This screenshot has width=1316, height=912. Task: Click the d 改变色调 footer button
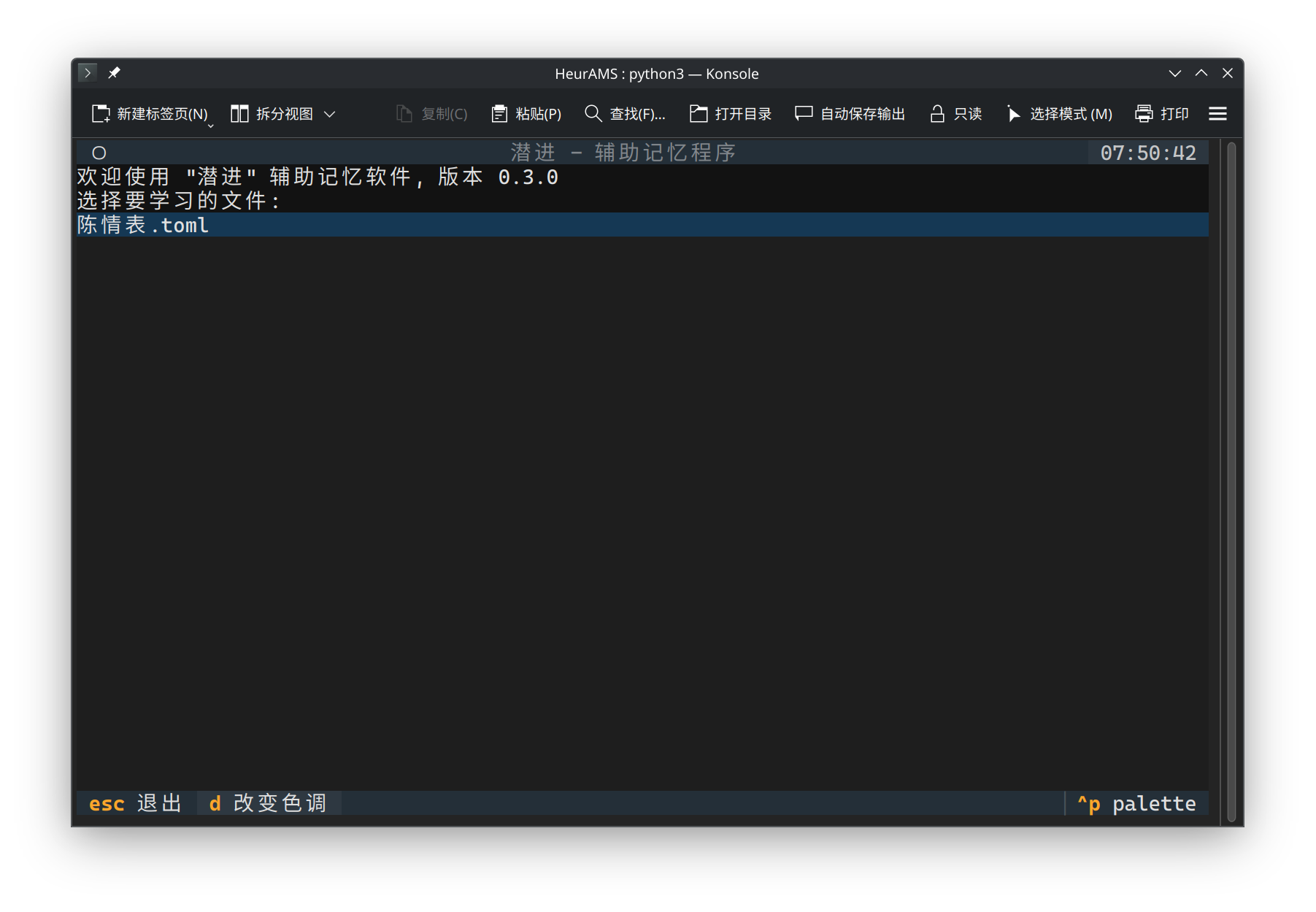coord(268,804)
